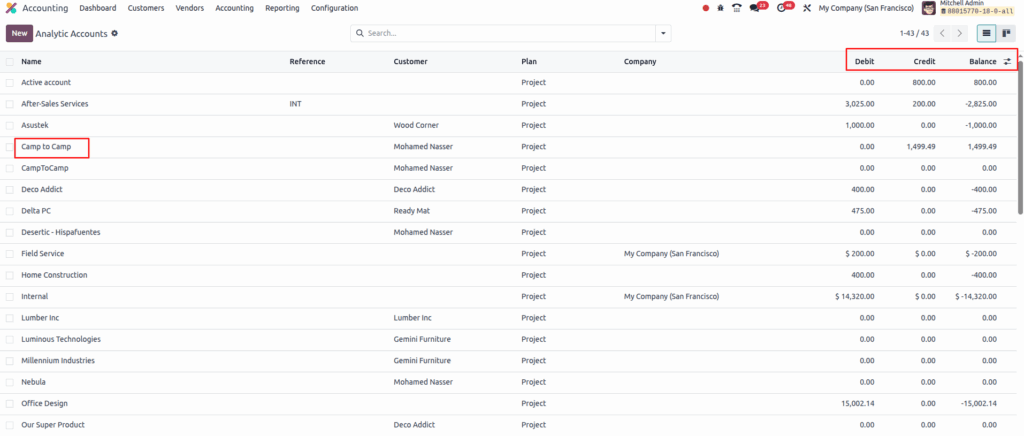This screenshot has height=436, width=1024.
Task: Click the INT reference cell
Action: (296, 104)
